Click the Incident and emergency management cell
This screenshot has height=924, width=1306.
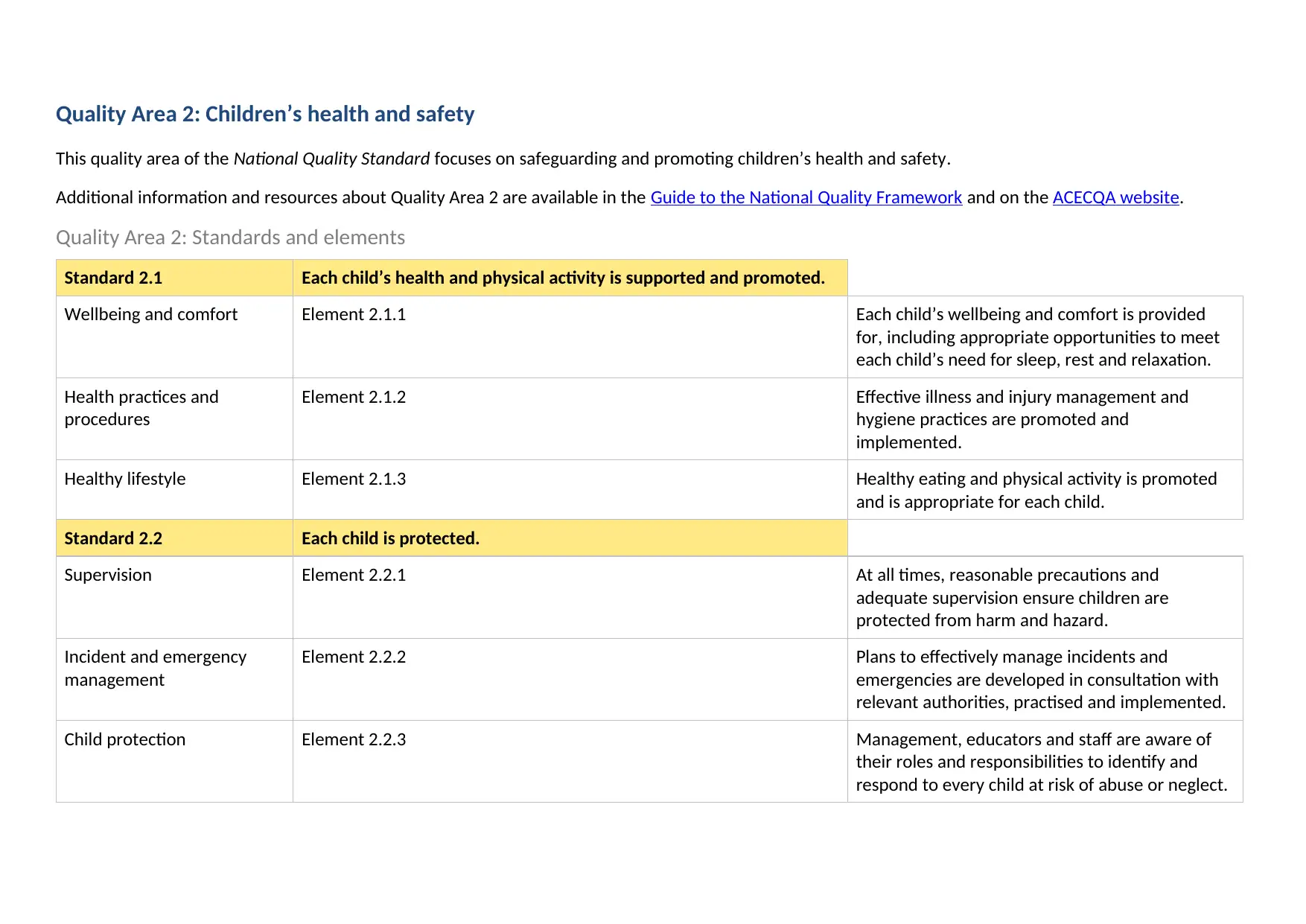[x=174, y=679]
